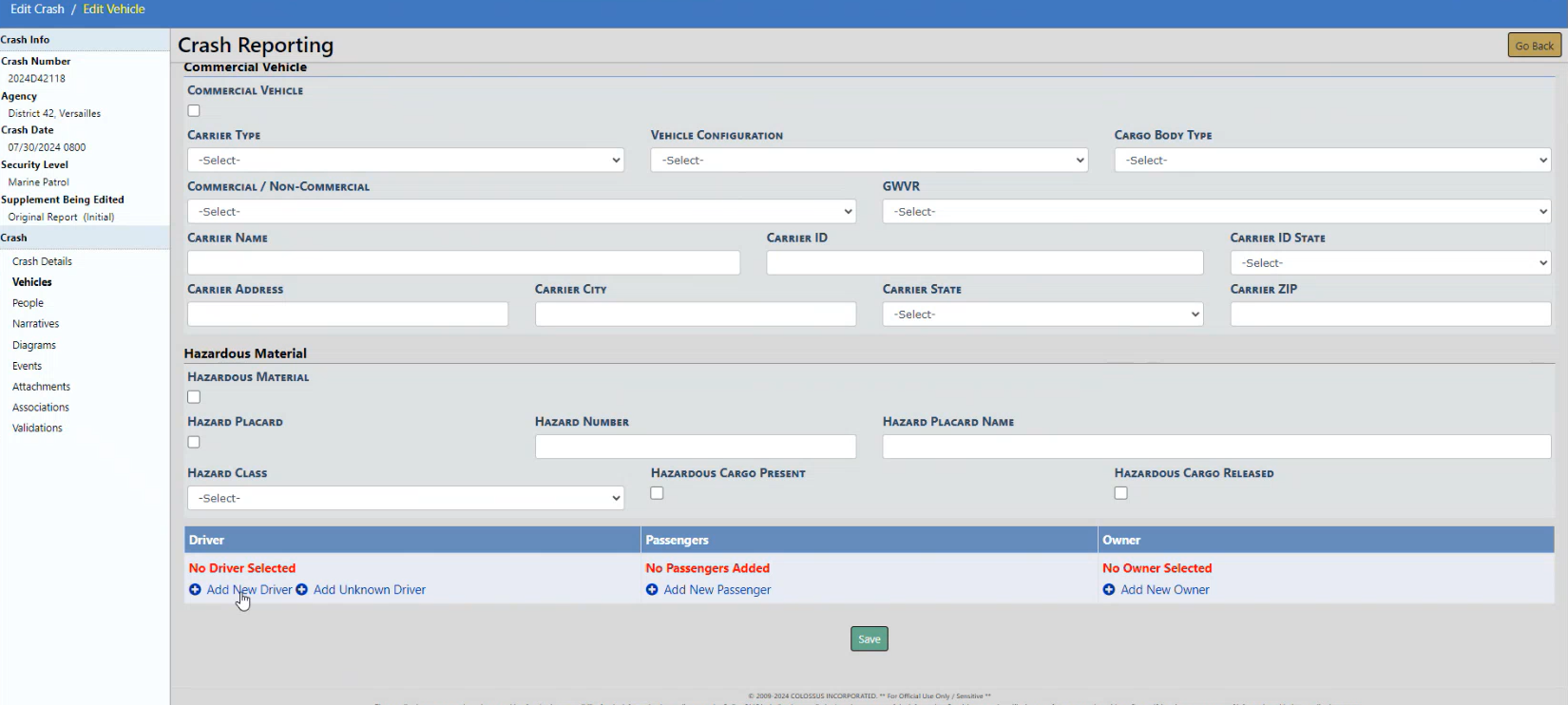Screen dimensions: 1568x705
Task: Open the Carrier Type dropdown
Action: [405, 161]
